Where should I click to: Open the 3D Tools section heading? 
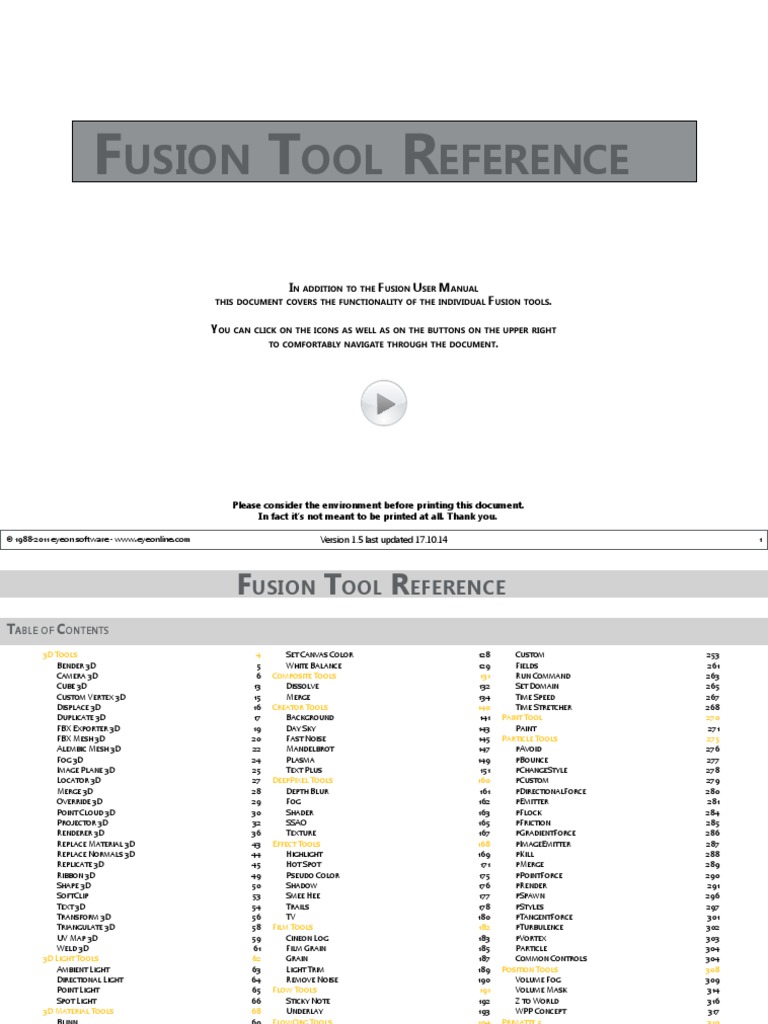click(59, 654)
